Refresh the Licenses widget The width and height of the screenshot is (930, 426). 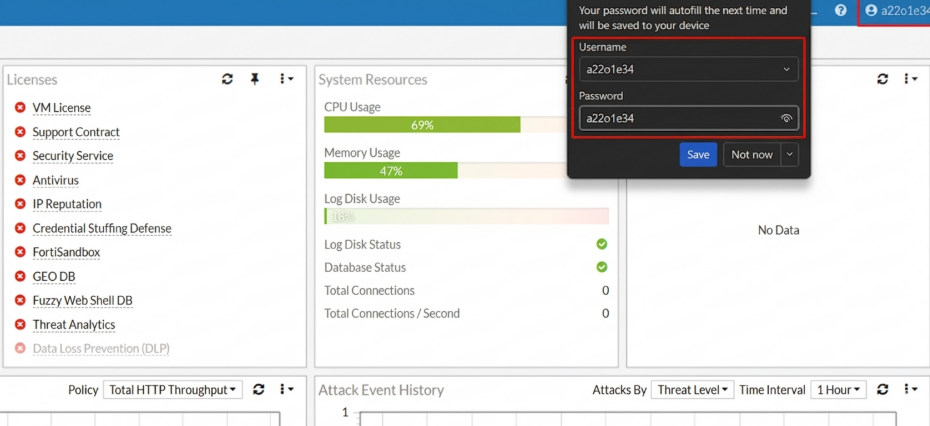(227, 79)
